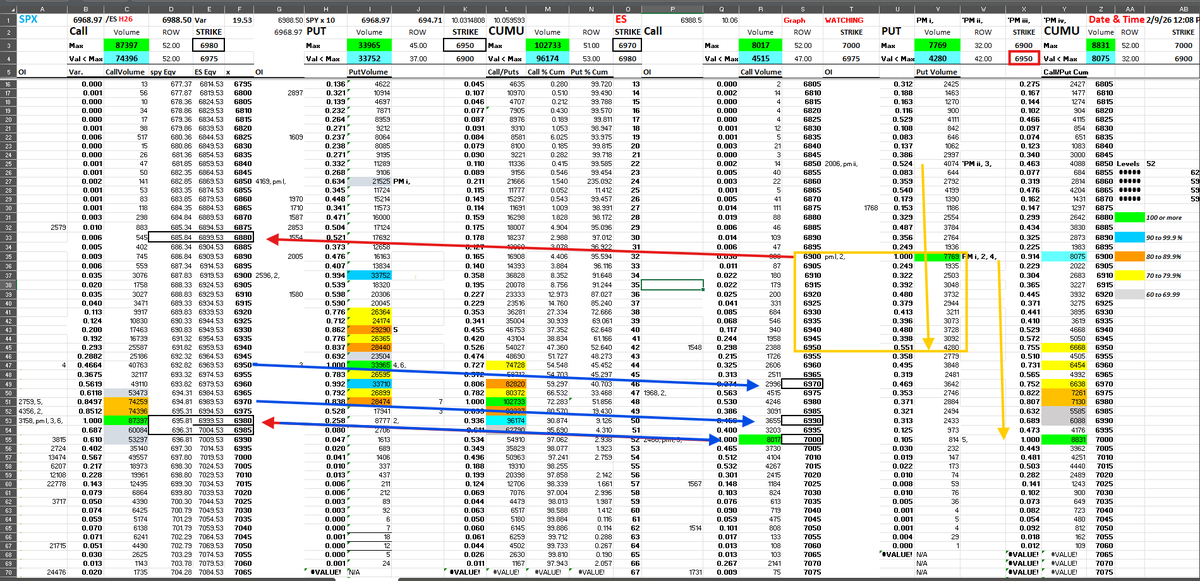
Task: Click the SPY x 10 label
Action: coord(325,19)
